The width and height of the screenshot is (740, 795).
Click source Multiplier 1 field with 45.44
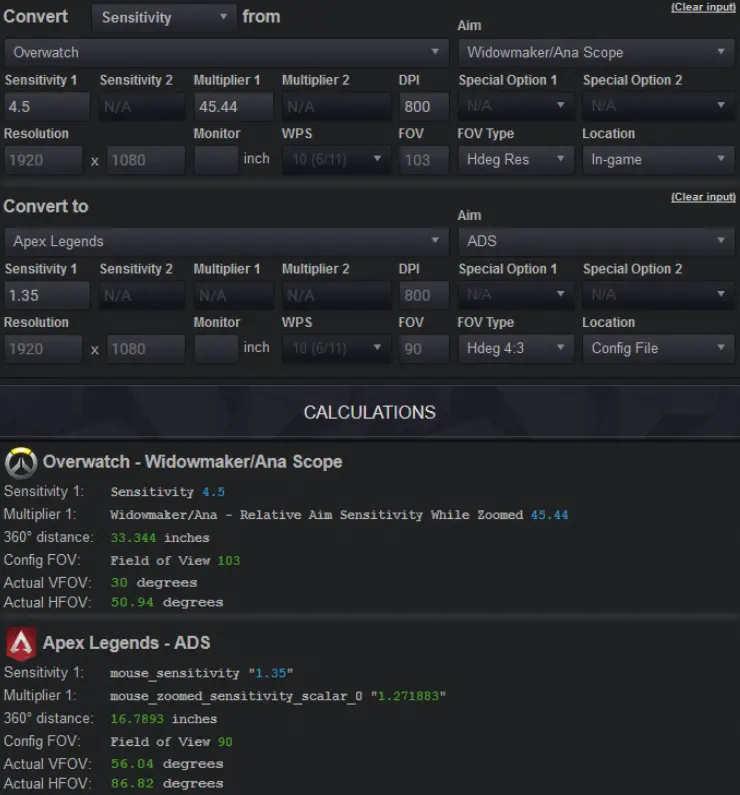(233, 106)
